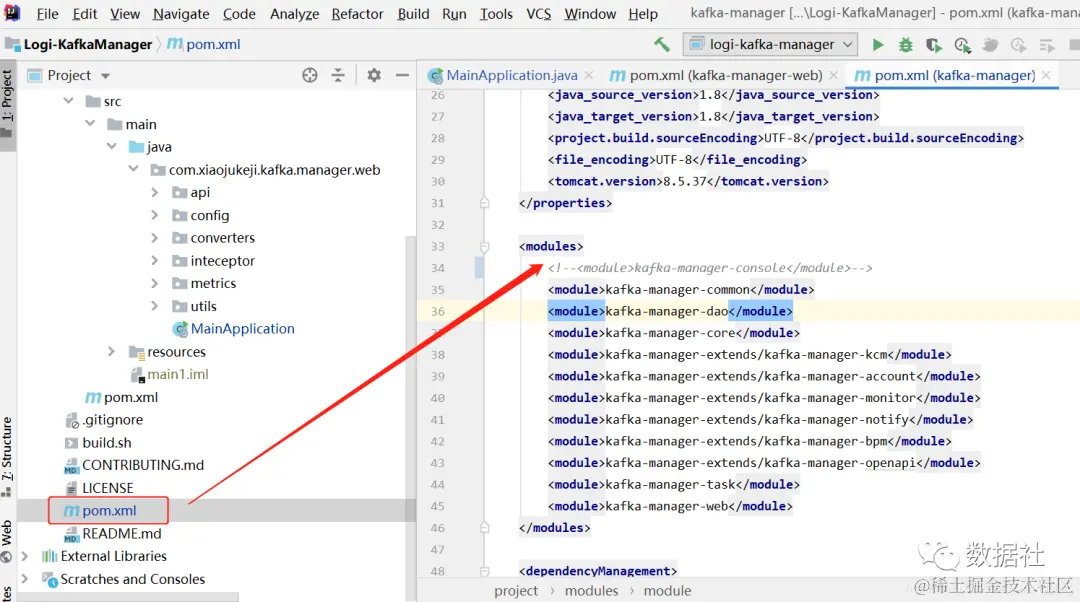Open the Help menu
Viewport: 1080px width, 602px height.
[x=643, y=14]
